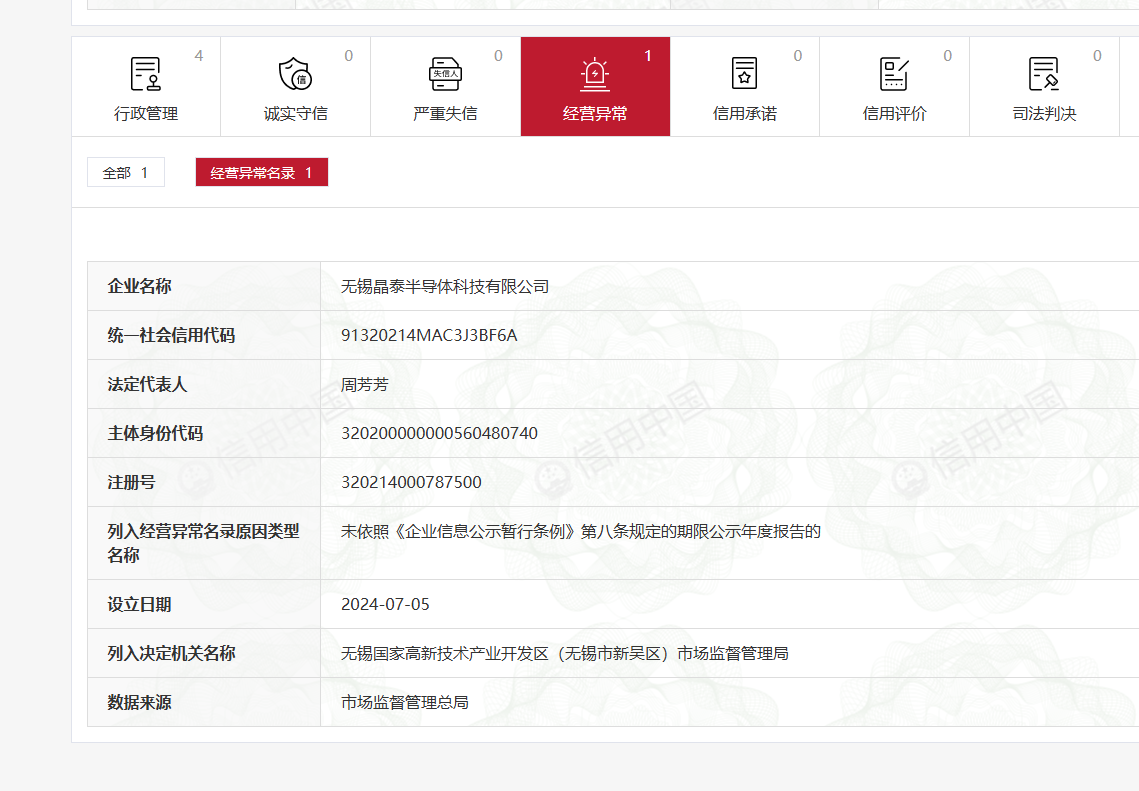Click the count badge 4 on 行政管理
Viewport: 1139px width, 791px height.
(199, 56)
